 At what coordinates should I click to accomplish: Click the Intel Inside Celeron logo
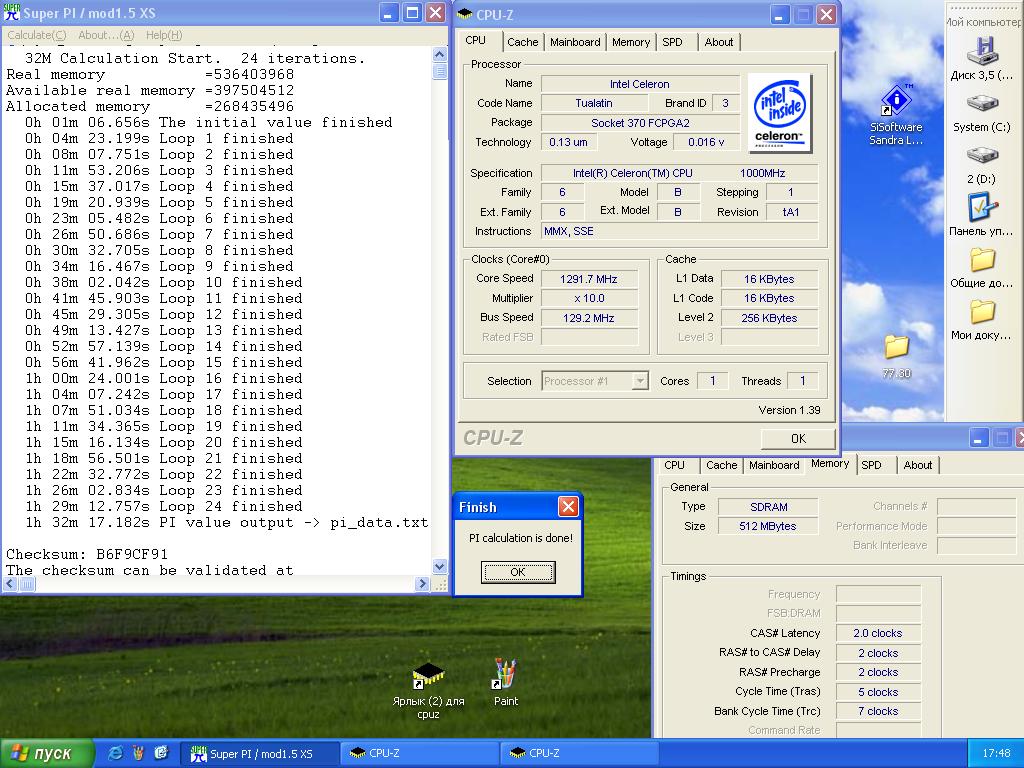[779, 112]
